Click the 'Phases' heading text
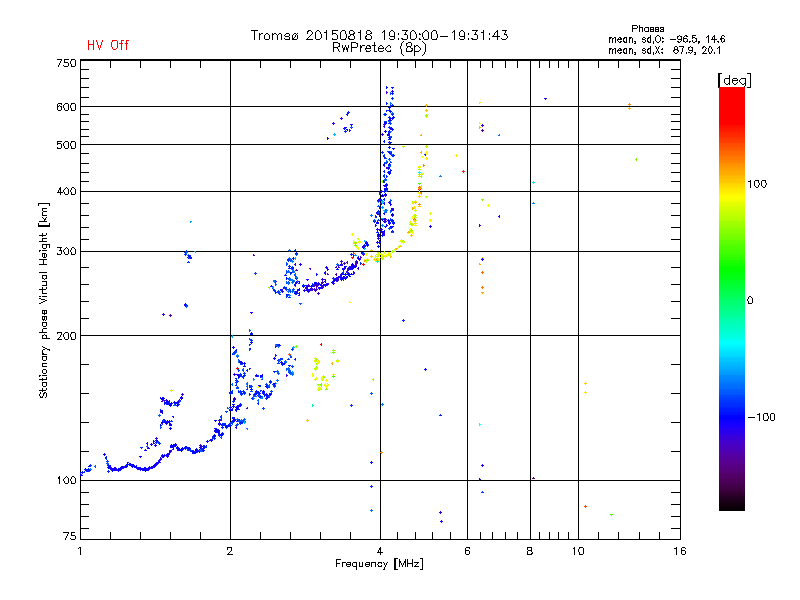The height and width of the screenshot is (600, 800). [x=647, y=29]
